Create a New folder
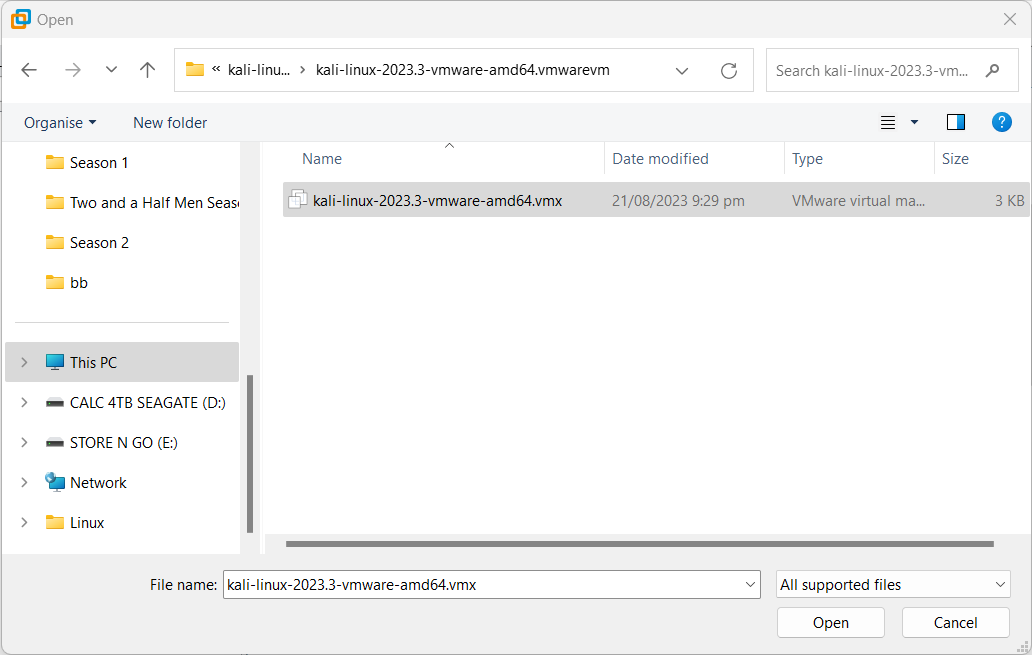The image size is (1032, 655). (x=170, y=122)
